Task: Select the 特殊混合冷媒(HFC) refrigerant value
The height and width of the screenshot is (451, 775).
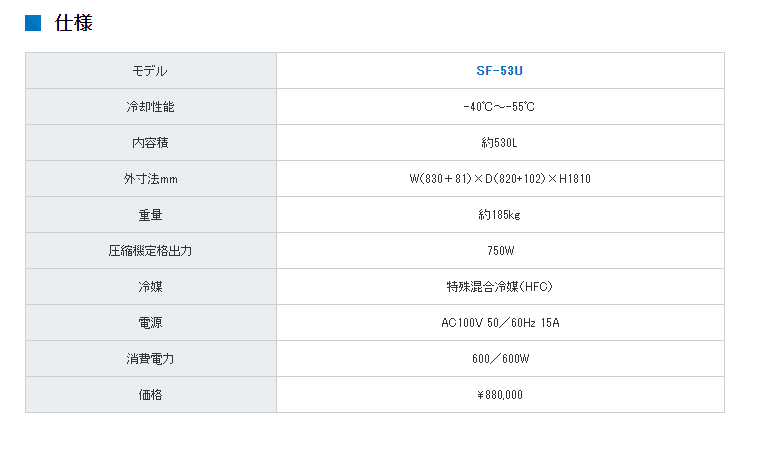Action: pyautogui.click(x=500, y=287)
